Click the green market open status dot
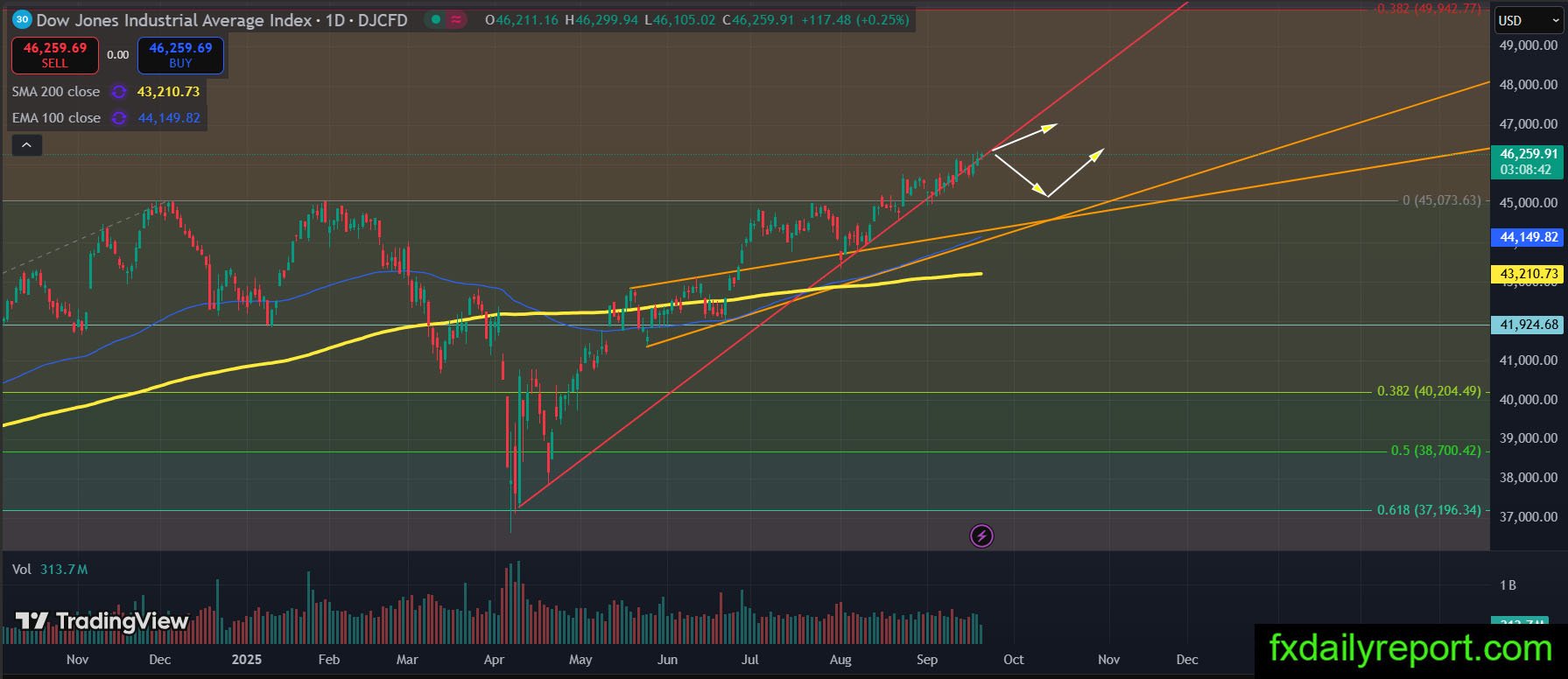1568x679 pixels. click(x=436, y=19)
